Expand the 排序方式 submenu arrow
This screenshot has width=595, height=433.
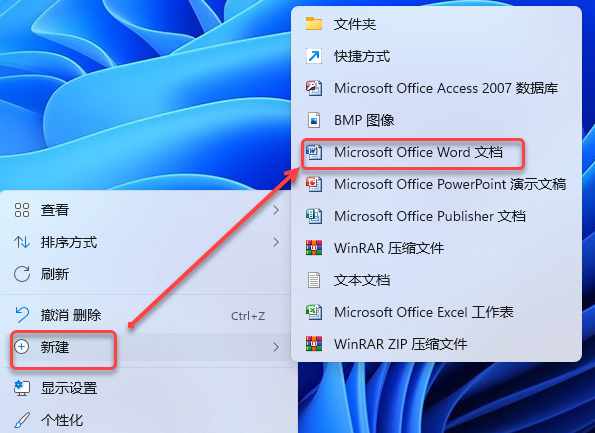click(276, 242)
